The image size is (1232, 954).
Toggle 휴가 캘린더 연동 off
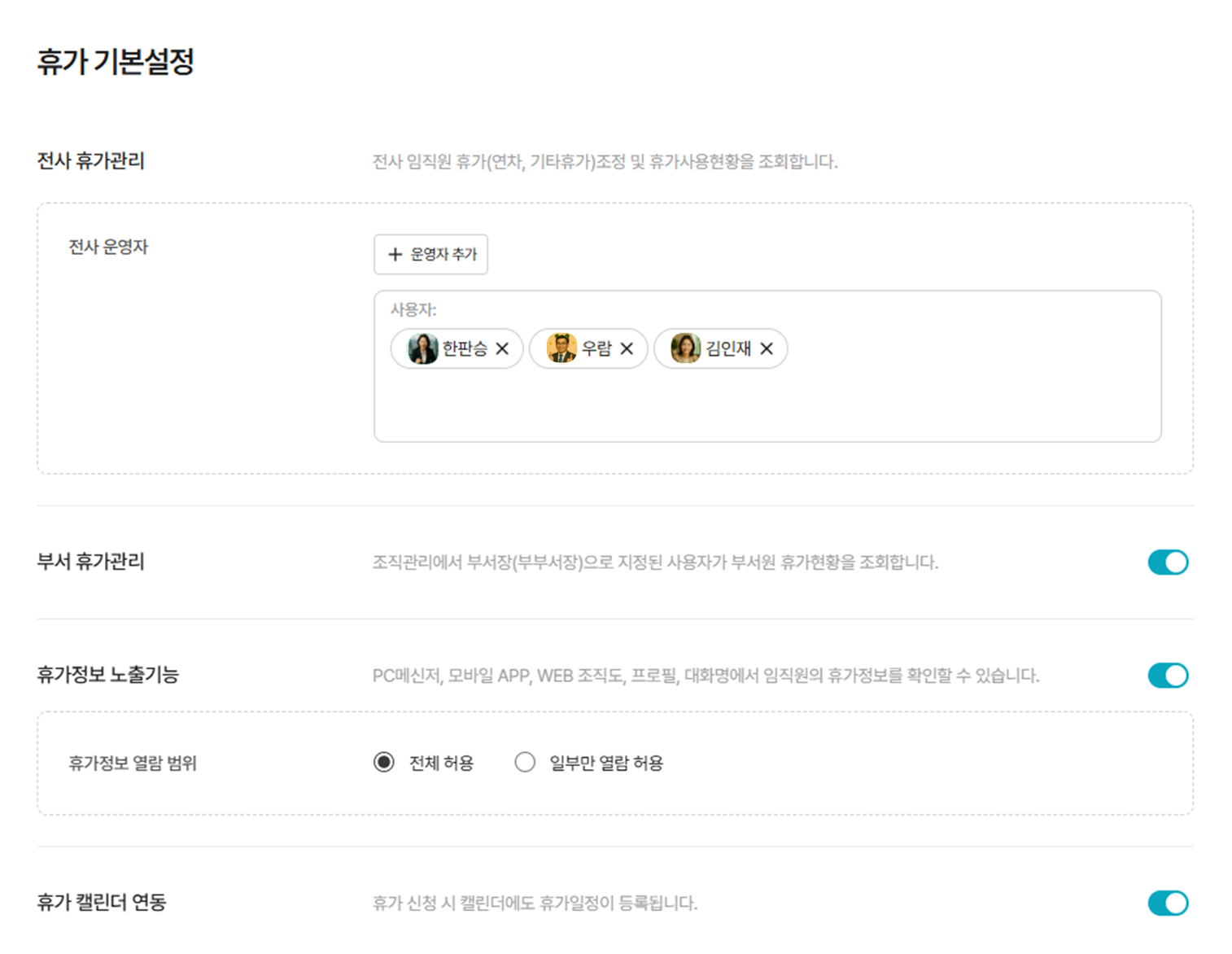click(x=1168, y=903)
